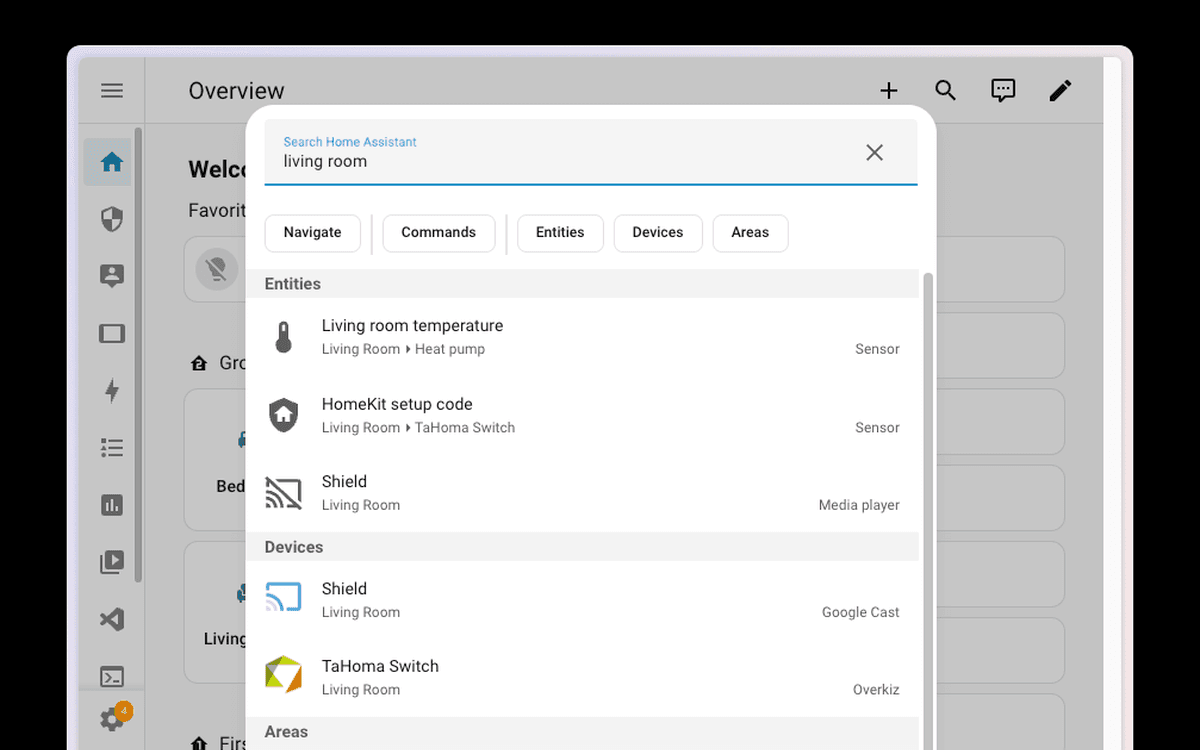The height and width of the screenshot is (750, 1200).
Task: Open the tablet panel sidebar icon
Action: (x=112, y=334)
